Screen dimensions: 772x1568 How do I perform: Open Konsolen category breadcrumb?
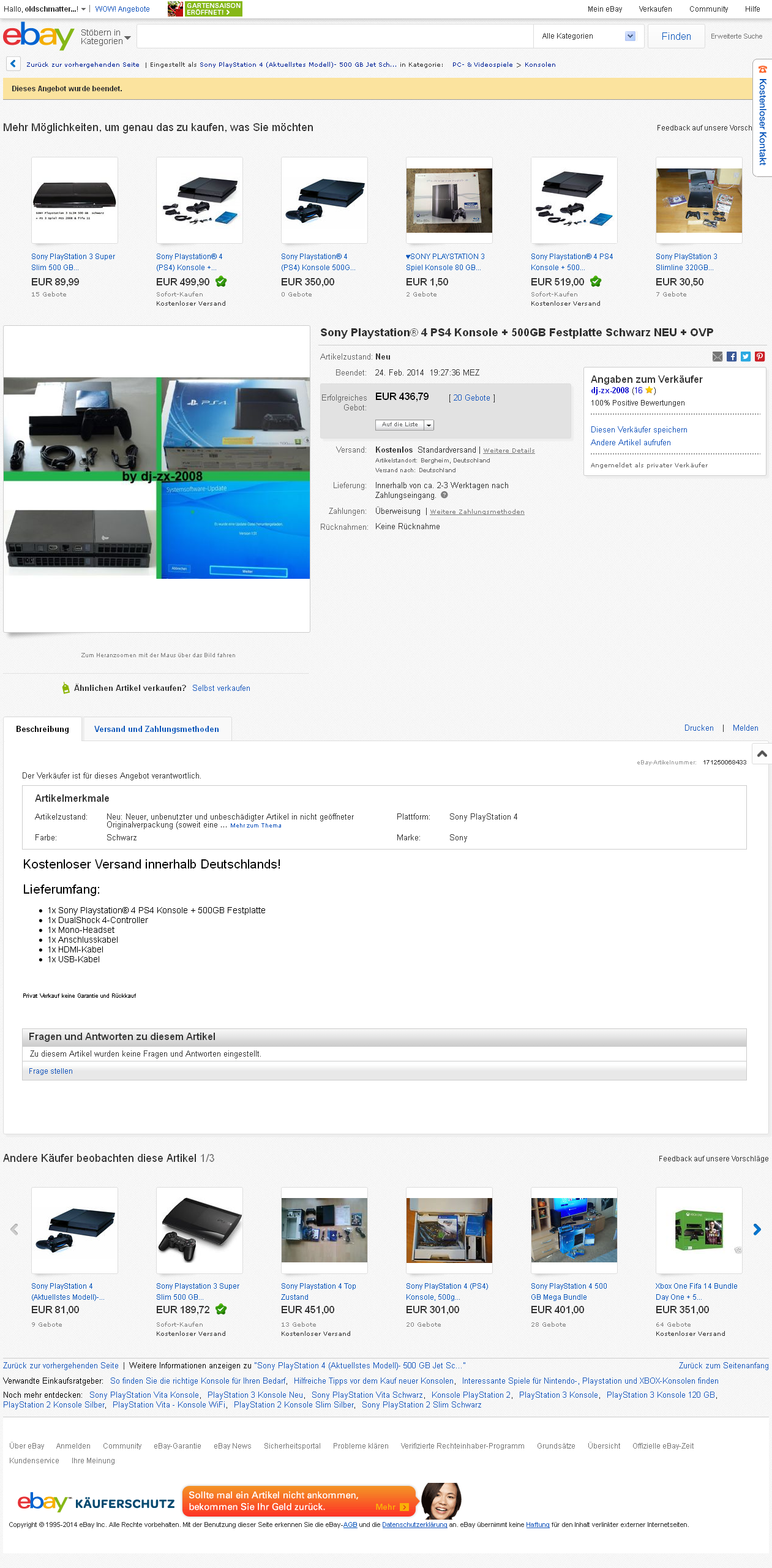click(540, 64)
